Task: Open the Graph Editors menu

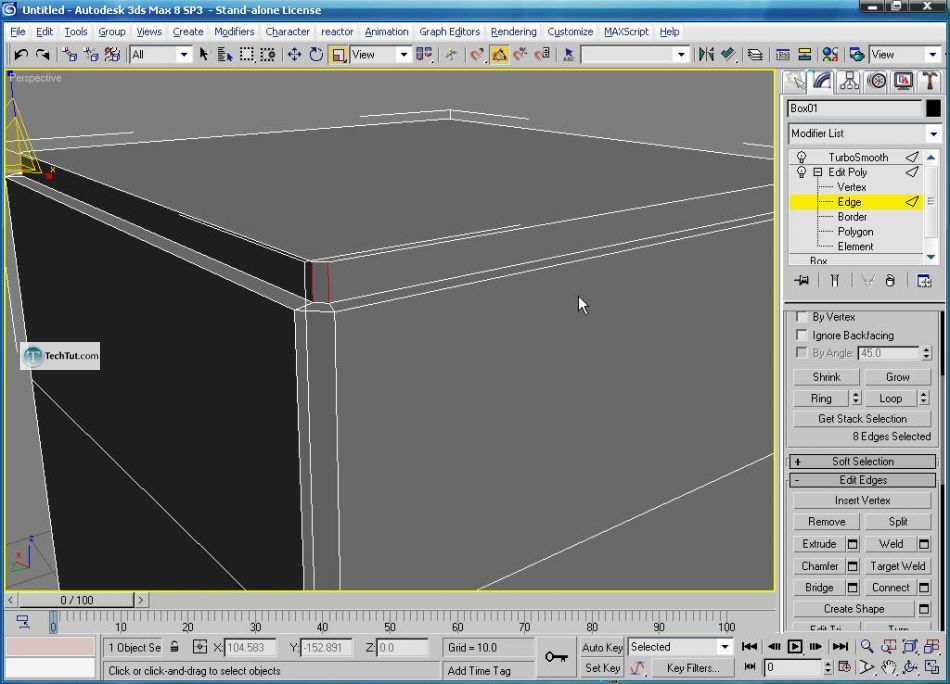Action: coord(450,32)
